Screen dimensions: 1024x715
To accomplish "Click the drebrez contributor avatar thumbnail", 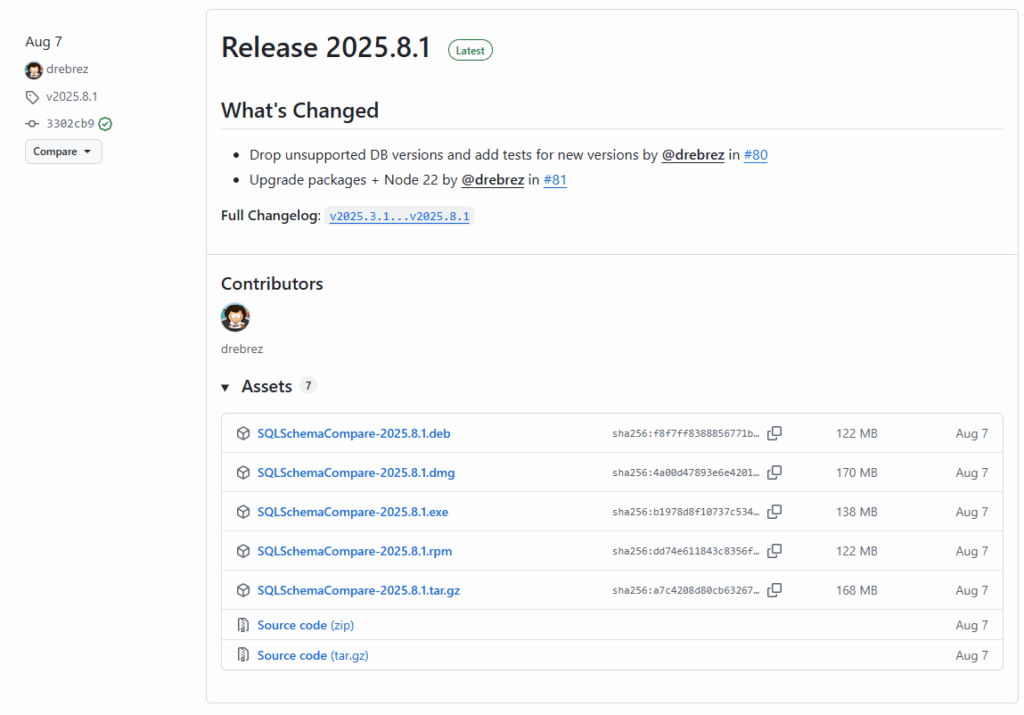I will point(235,318).
